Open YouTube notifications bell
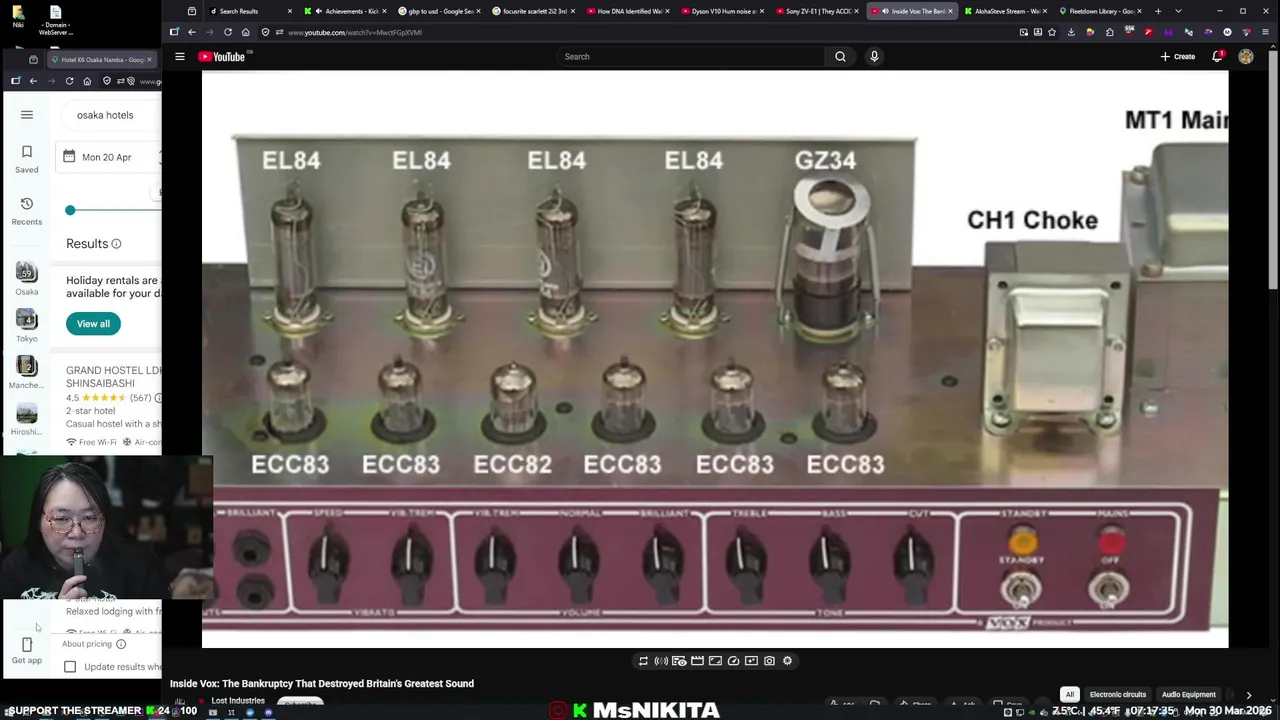 tap(1217, 57)
